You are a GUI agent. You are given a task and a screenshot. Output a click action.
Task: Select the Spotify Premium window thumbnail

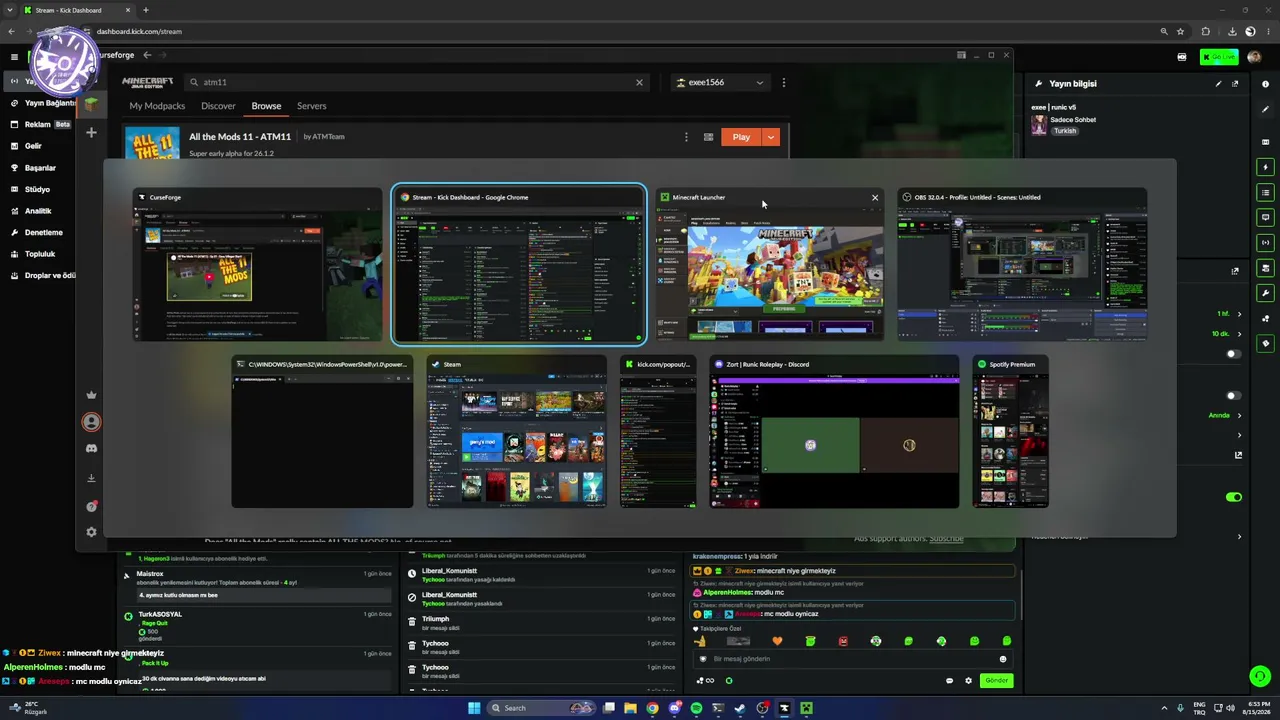click(1010, 432)
